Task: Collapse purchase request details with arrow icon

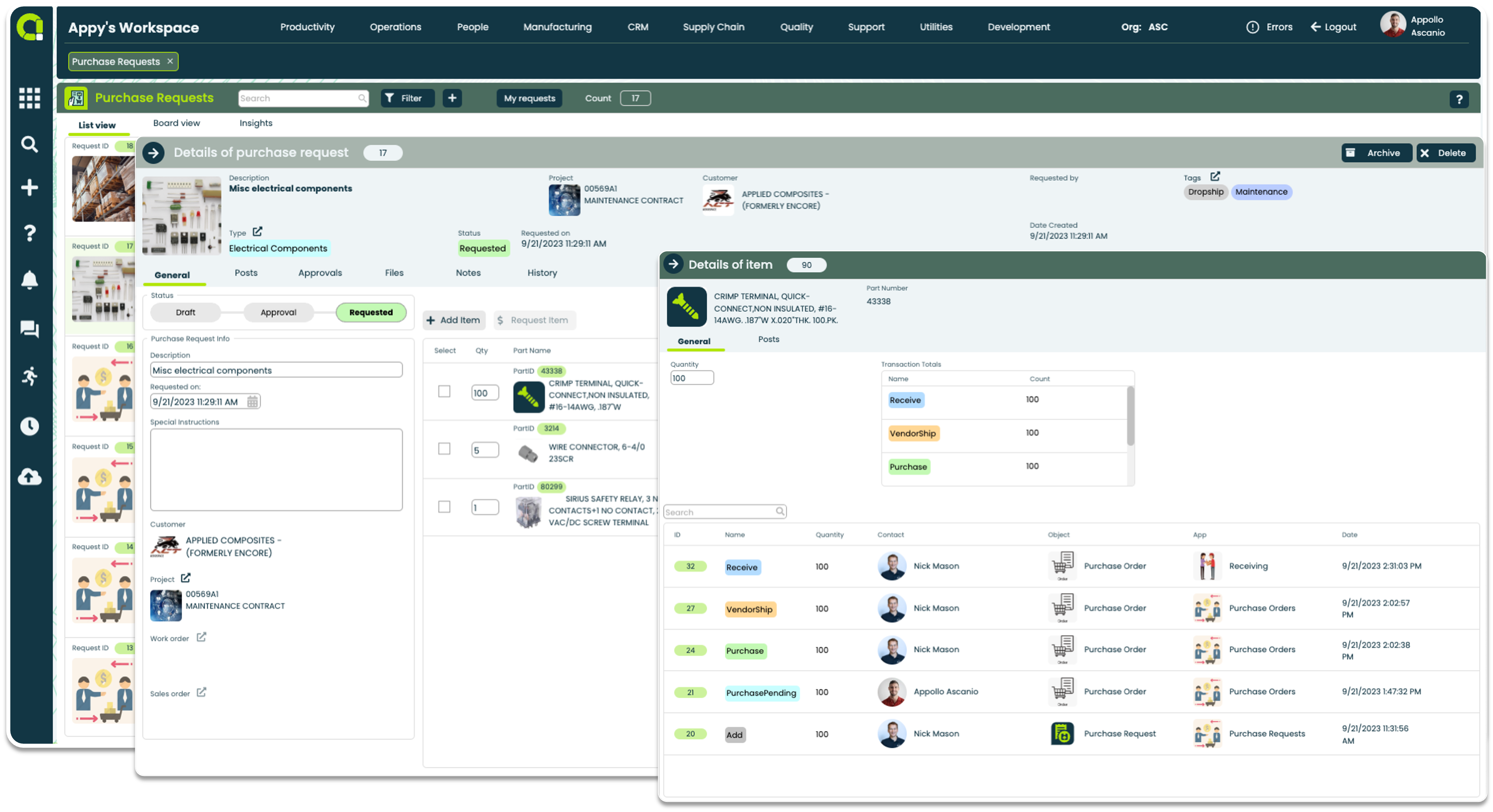Action: [154, 153]
